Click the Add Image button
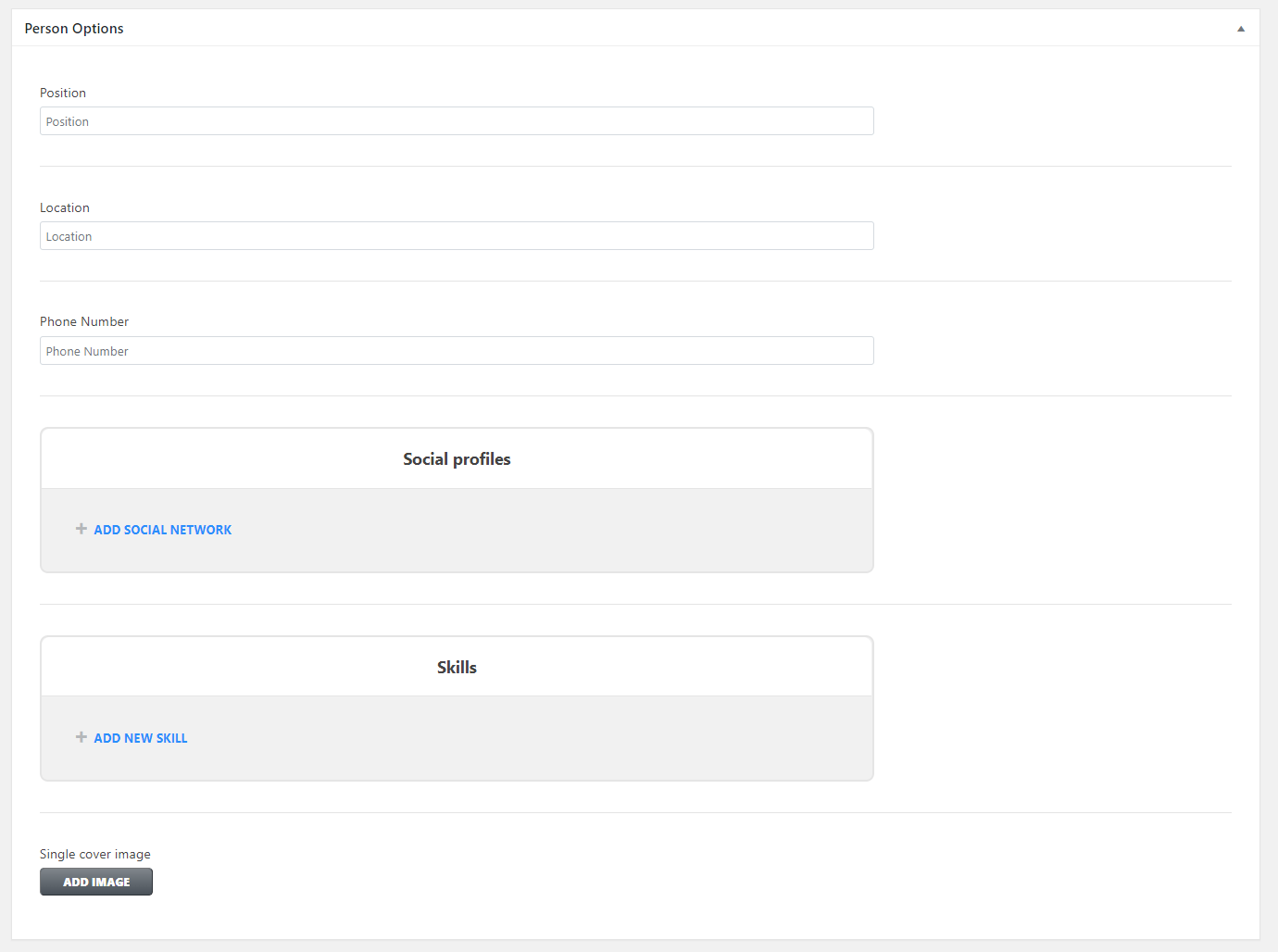The height and width of the screenshot is (952, 1278). point(96,882)
